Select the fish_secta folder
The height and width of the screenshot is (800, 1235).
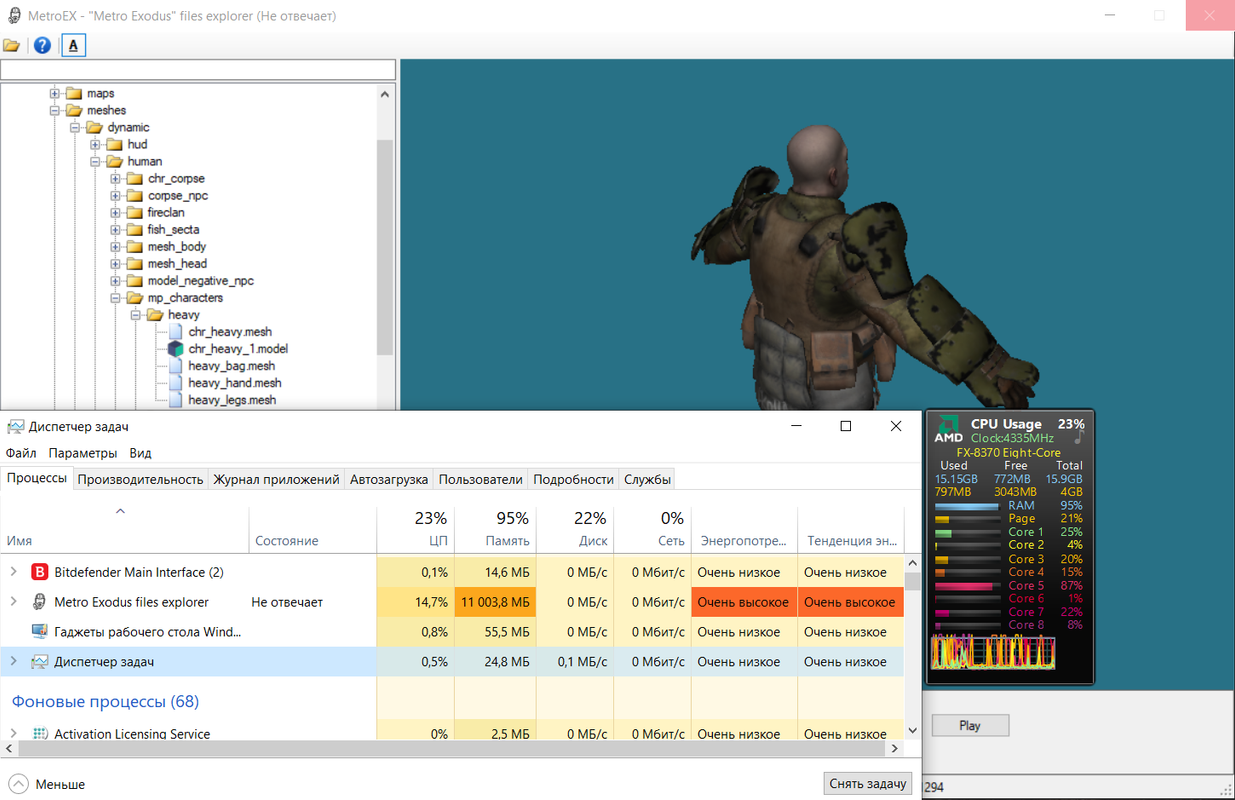pyautogui.click(x=173, y=230)
